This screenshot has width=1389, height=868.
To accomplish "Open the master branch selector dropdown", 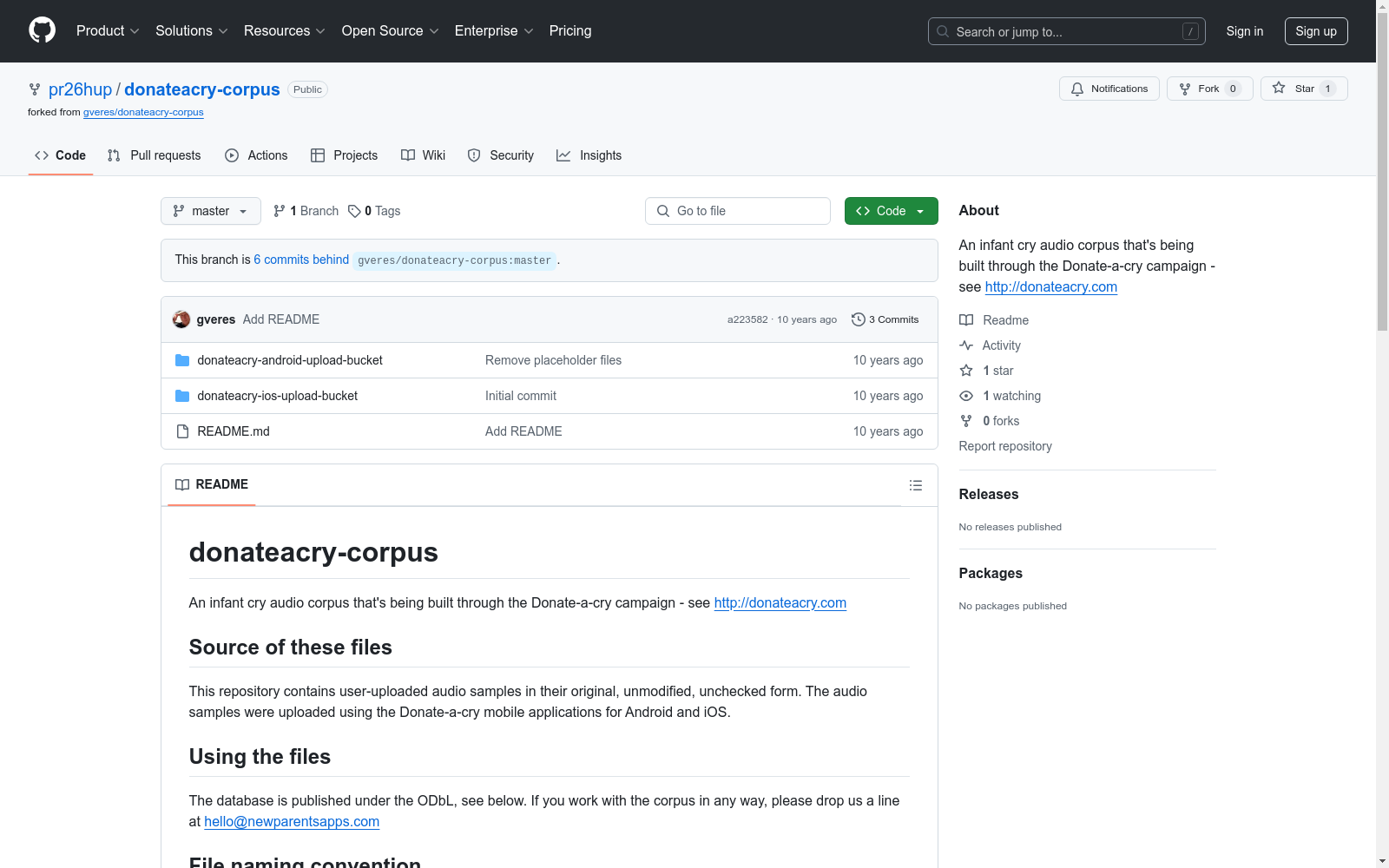I will 211,211.
